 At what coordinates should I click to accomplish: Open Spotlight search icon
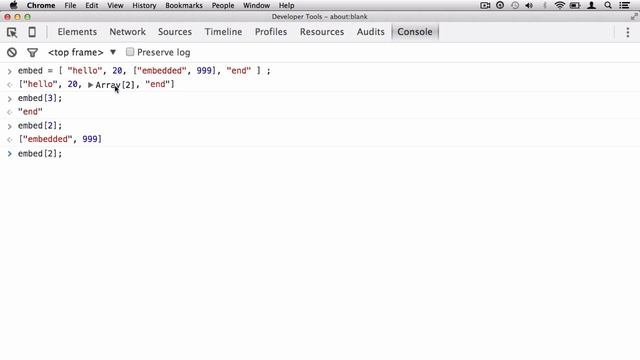[608, 5]
